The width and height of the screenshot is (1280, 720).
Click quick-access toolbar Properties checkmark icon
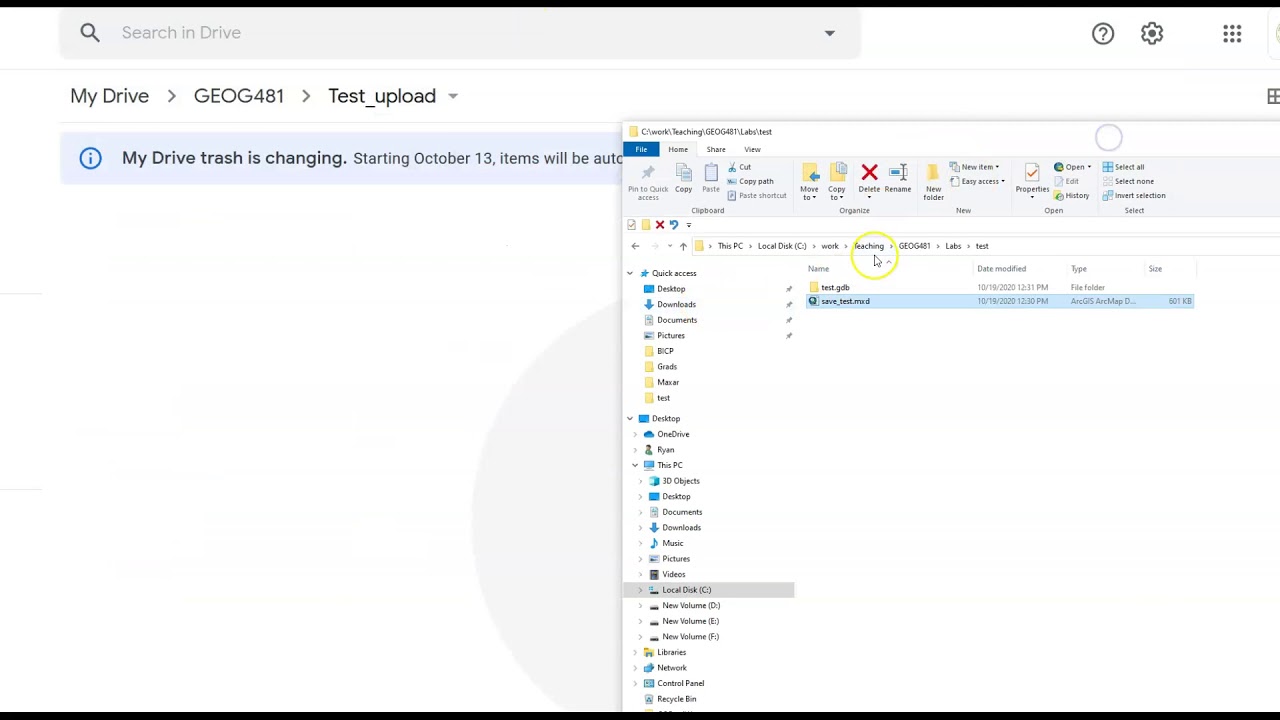coord(631,225)
